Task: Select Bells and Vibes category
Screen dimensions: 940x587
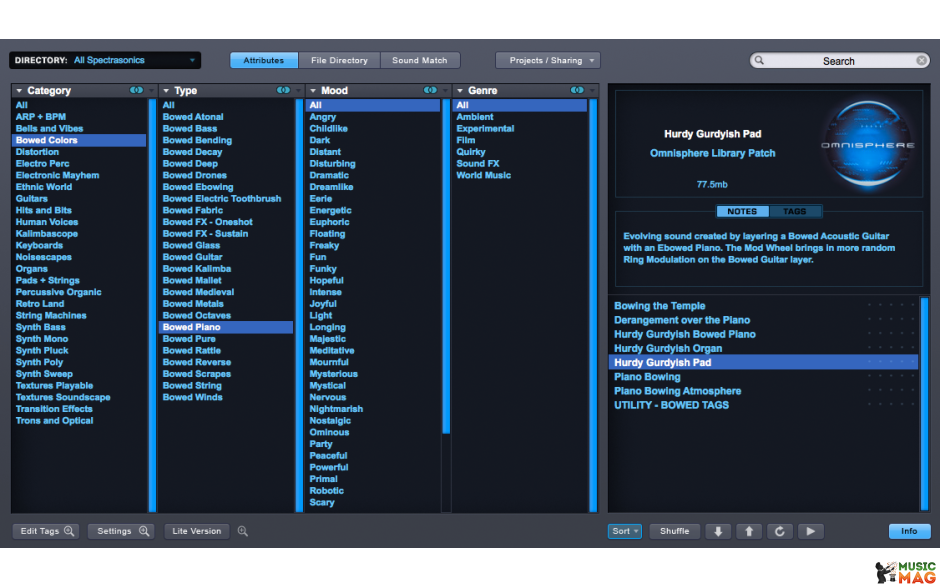Action: [x=49, y=128]
